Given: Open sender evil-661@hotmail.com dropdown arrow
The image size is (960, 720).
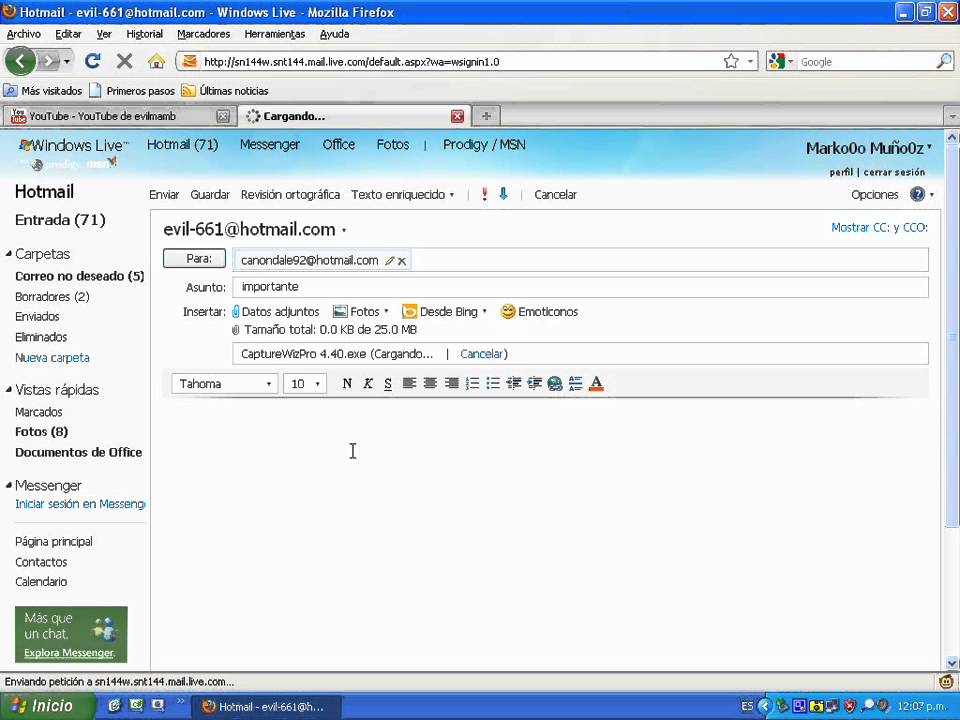Looking at the screenshot, I should [344, 231].
